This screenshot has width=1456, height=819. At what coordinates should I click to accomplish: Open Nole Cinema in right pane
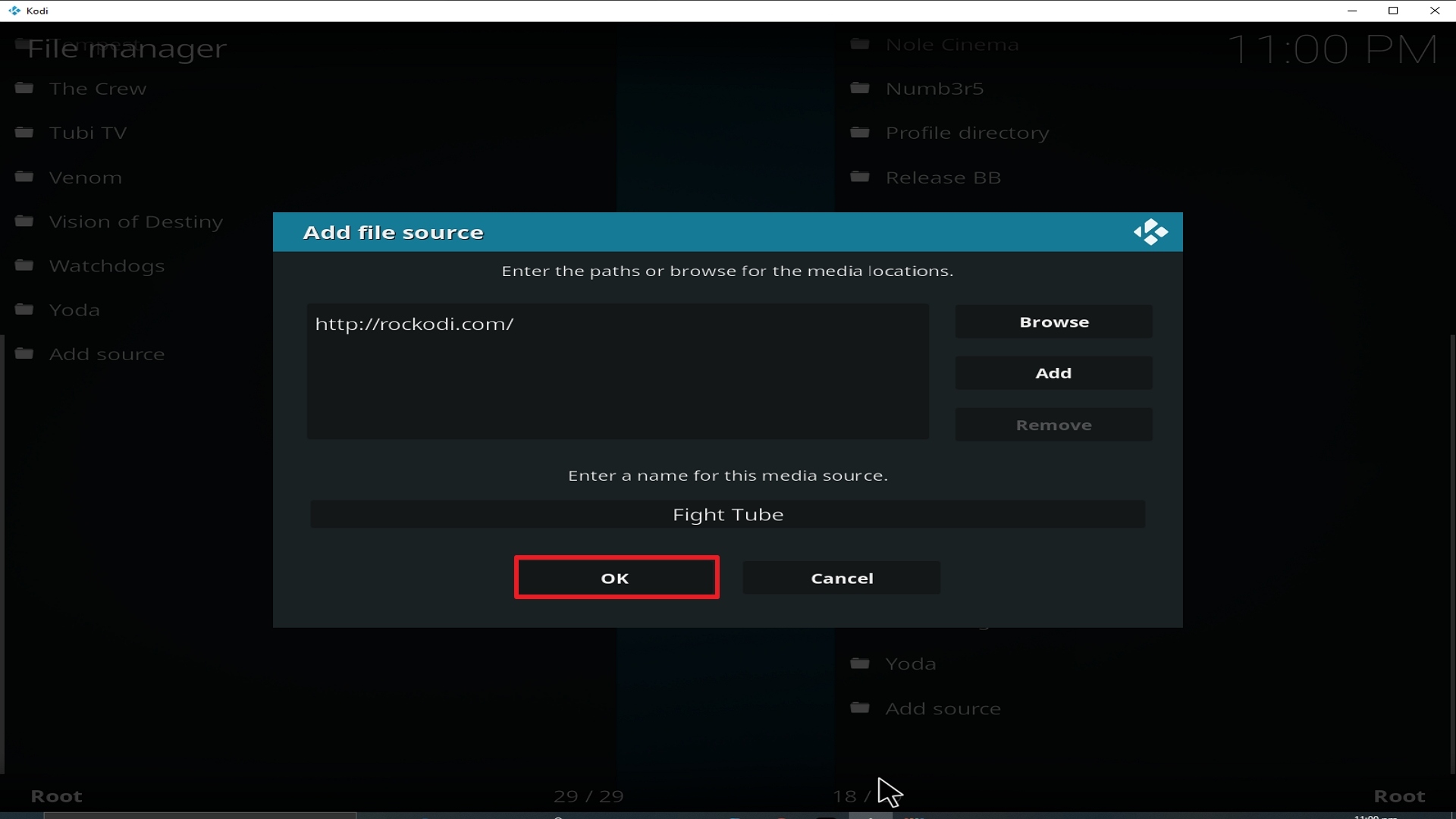[x=952, y=45]
